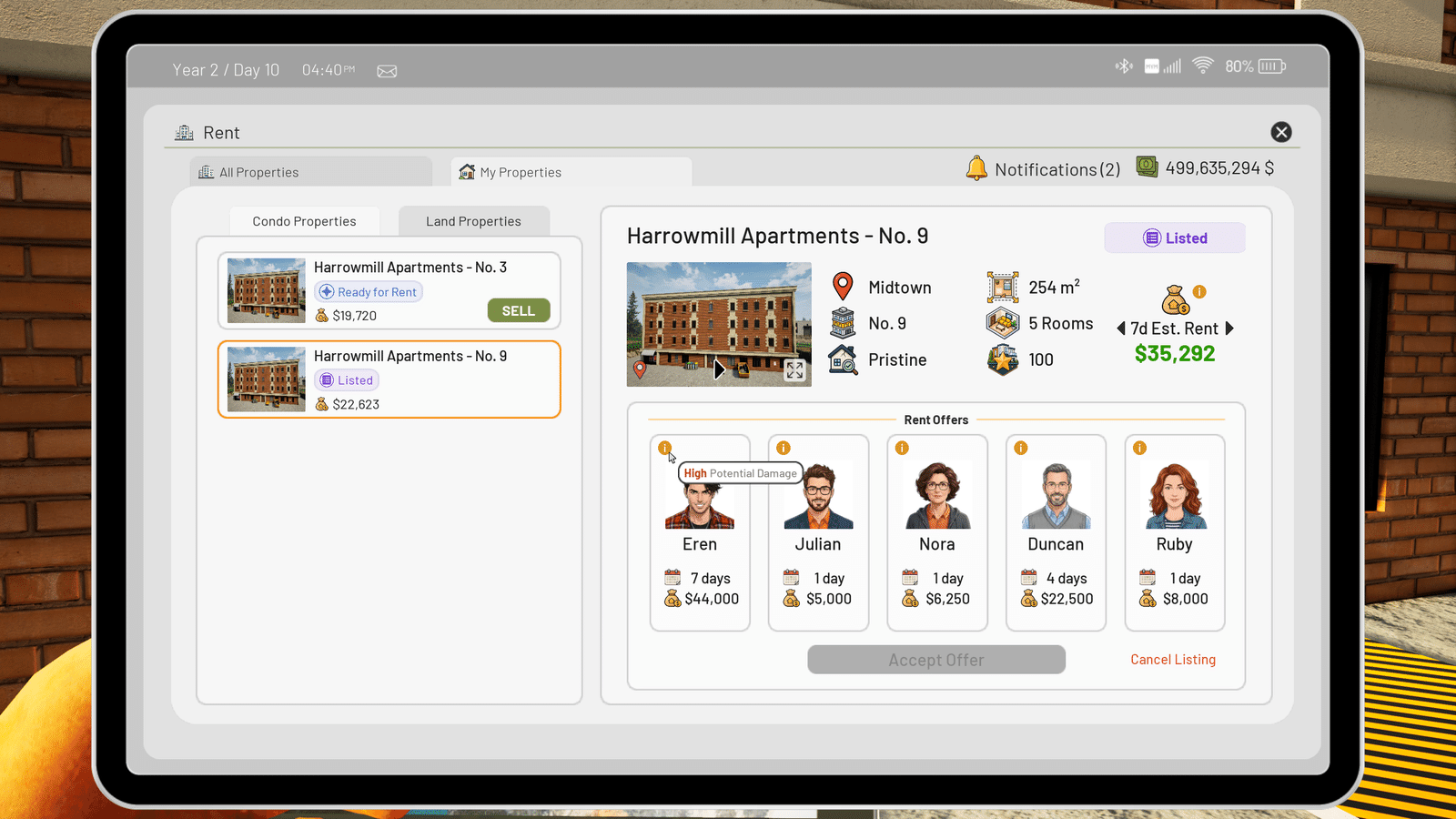Open info icon on Duncan's offer card

point(1021,448)
